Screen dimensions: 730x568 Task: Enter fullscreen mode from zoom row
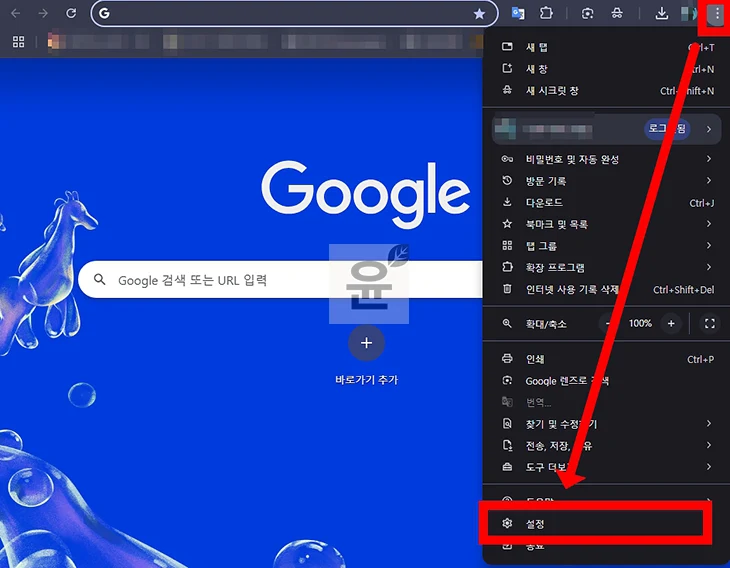(710, 323)
